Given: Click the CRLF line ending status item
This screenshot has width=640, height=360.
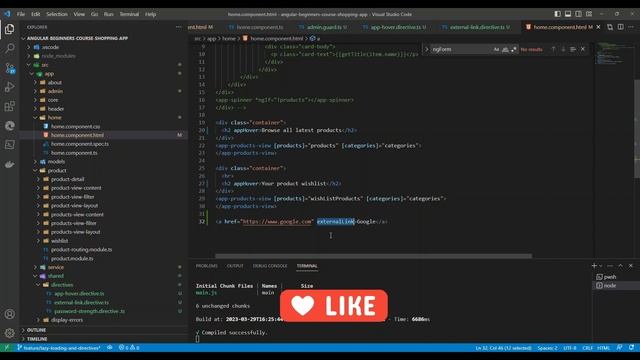Looking at the screenshot, I should [587, 348].
